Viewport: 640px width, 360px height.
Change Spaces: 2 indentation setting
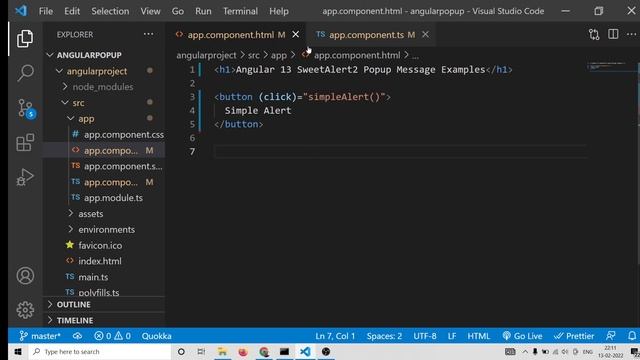pos(384,336)
